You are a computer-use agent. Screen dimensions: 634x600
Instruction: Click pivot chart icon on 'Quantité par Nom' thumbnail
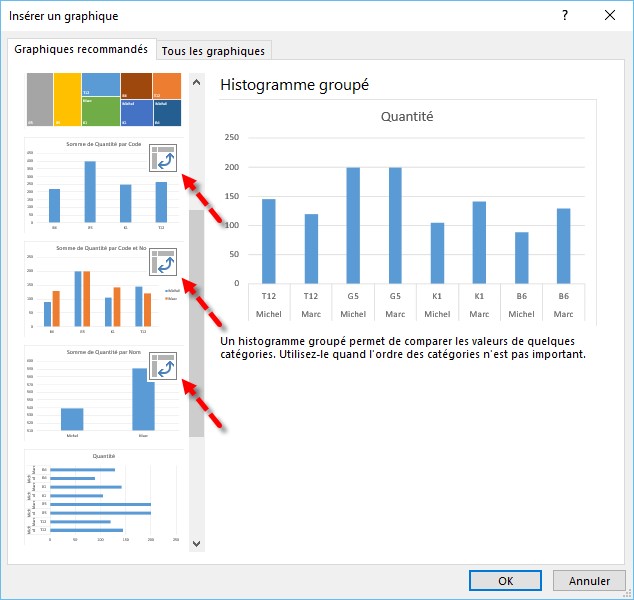tap(163, 366)
